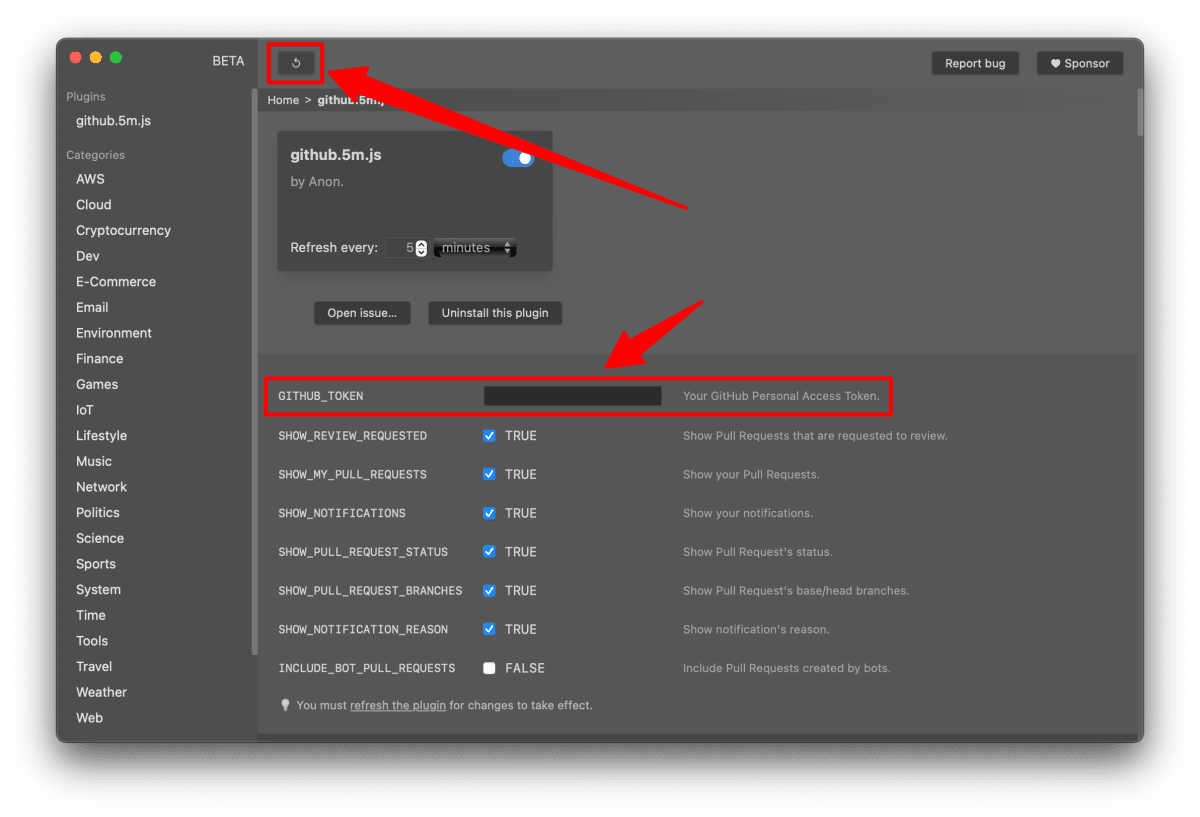Uncheck SHOW_NOTIFICATION_REASON checkbox
The height and width of the screenshot is (817, 1200).
pyautogui.click(x=489, y=629)
